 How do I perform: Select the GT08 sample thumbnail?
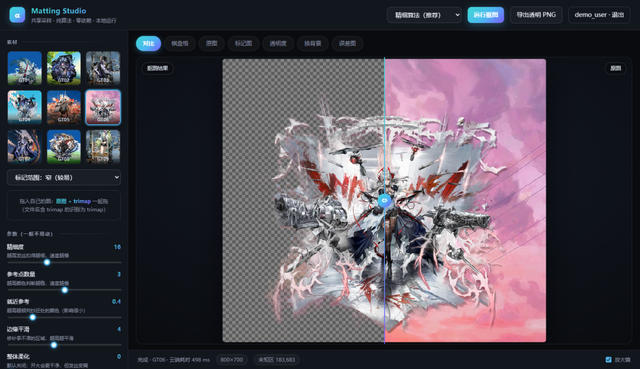64,147
